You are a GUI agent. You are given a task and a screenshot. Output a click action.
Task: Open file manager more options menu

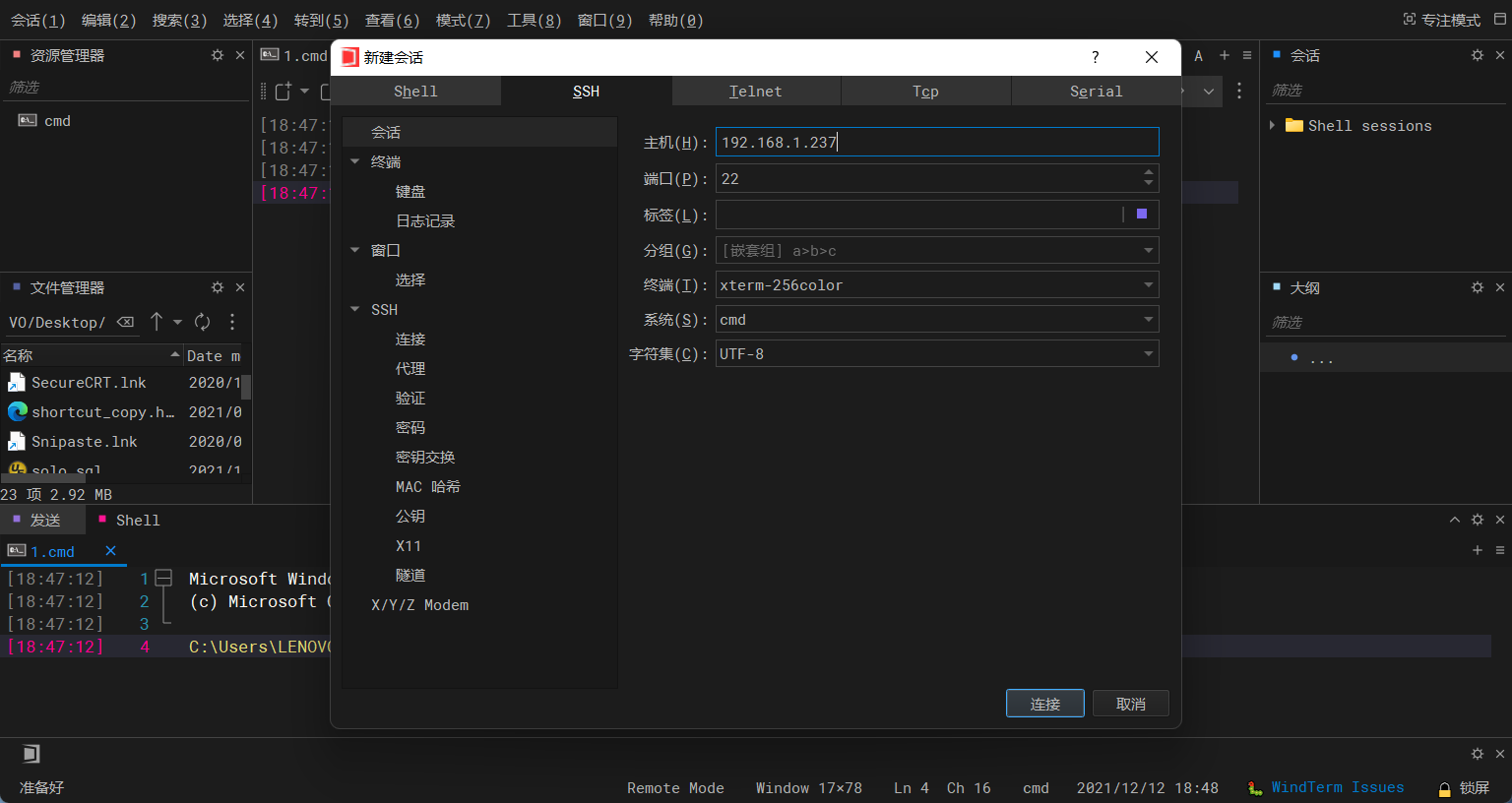[x=232, y=322]
